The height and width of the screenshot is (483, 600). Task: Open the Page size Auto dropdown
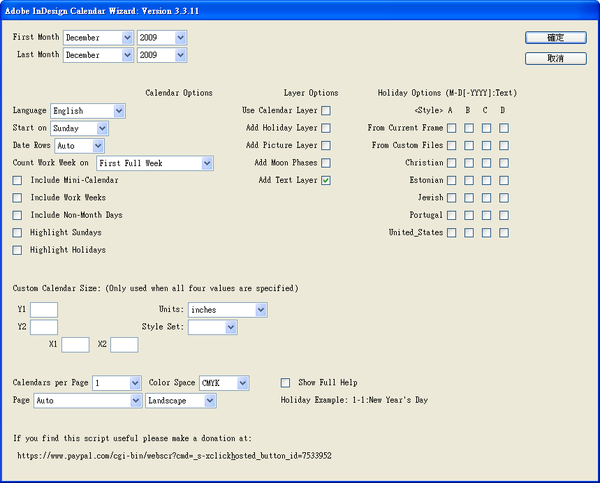(x=88, y=401)
